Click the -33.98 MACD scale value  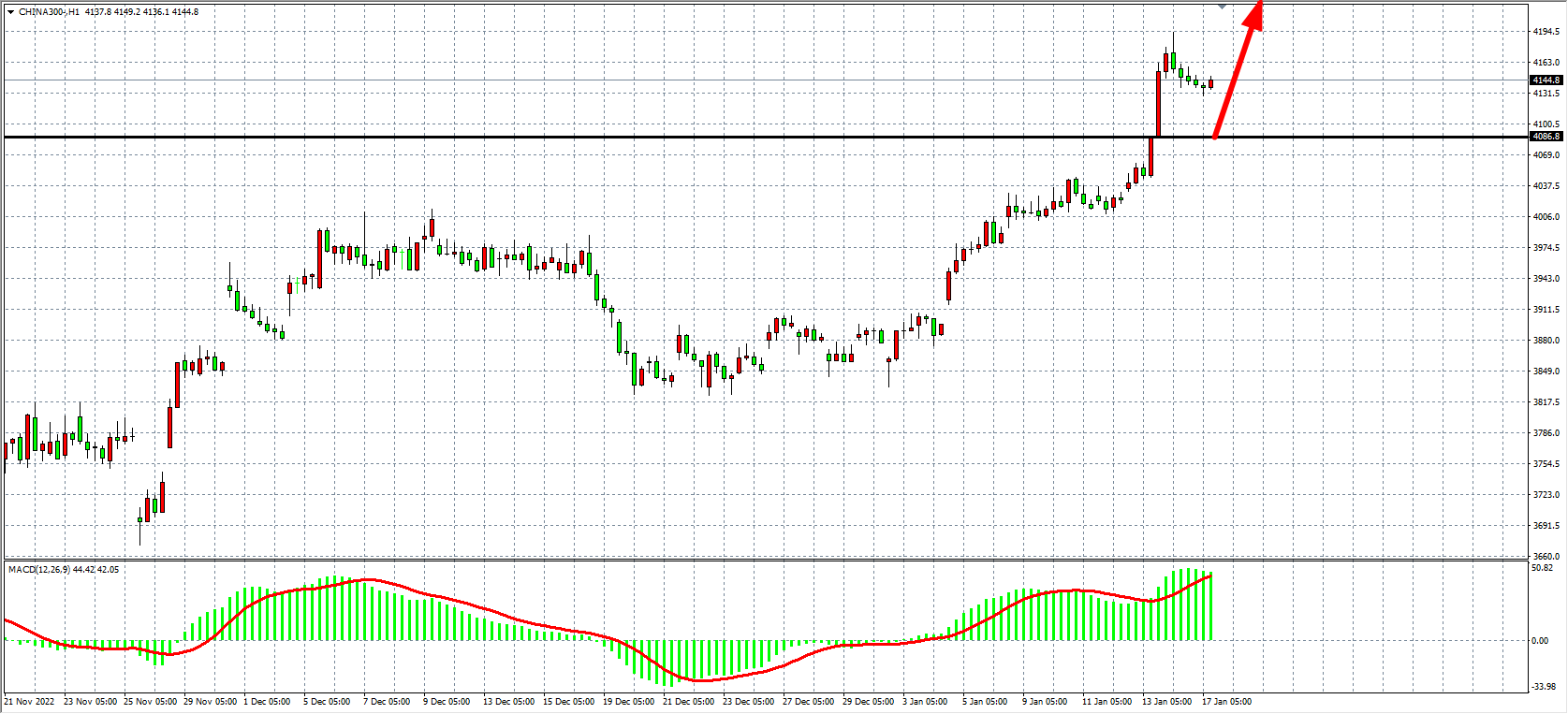pos(1543,687)
